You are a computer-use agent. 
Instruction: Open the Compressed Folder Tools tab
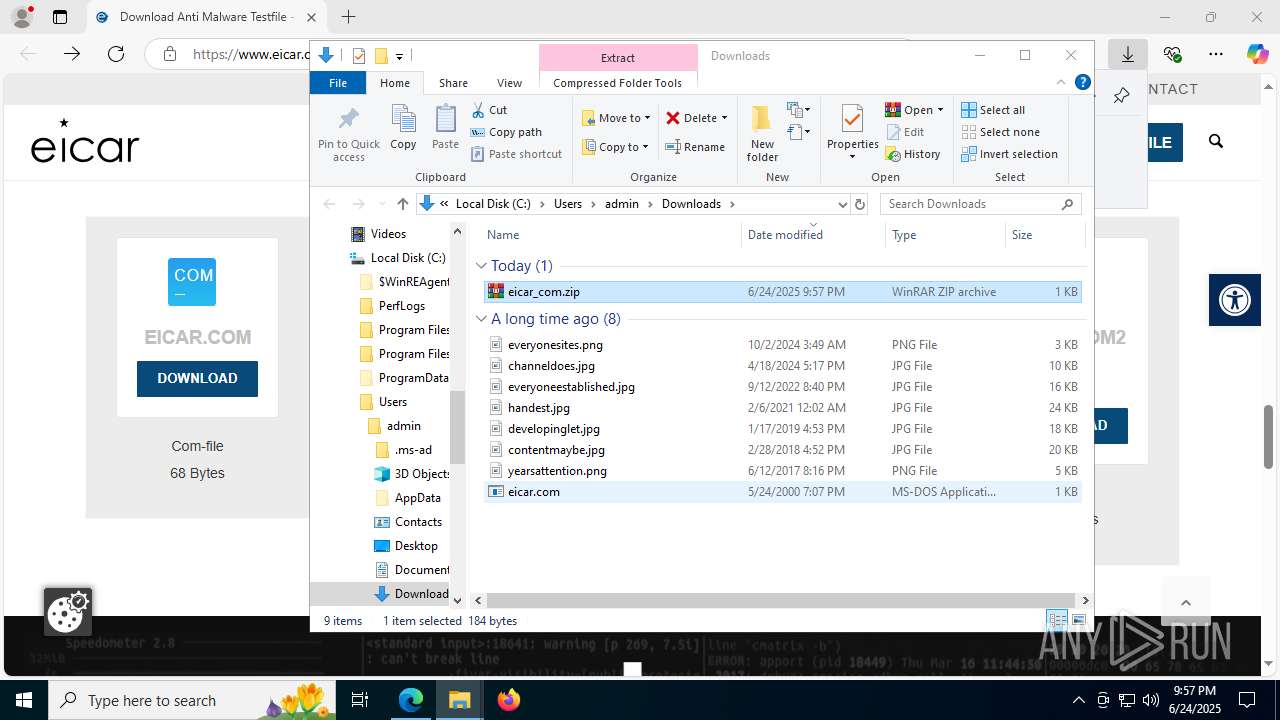click(x=617, y=83)
